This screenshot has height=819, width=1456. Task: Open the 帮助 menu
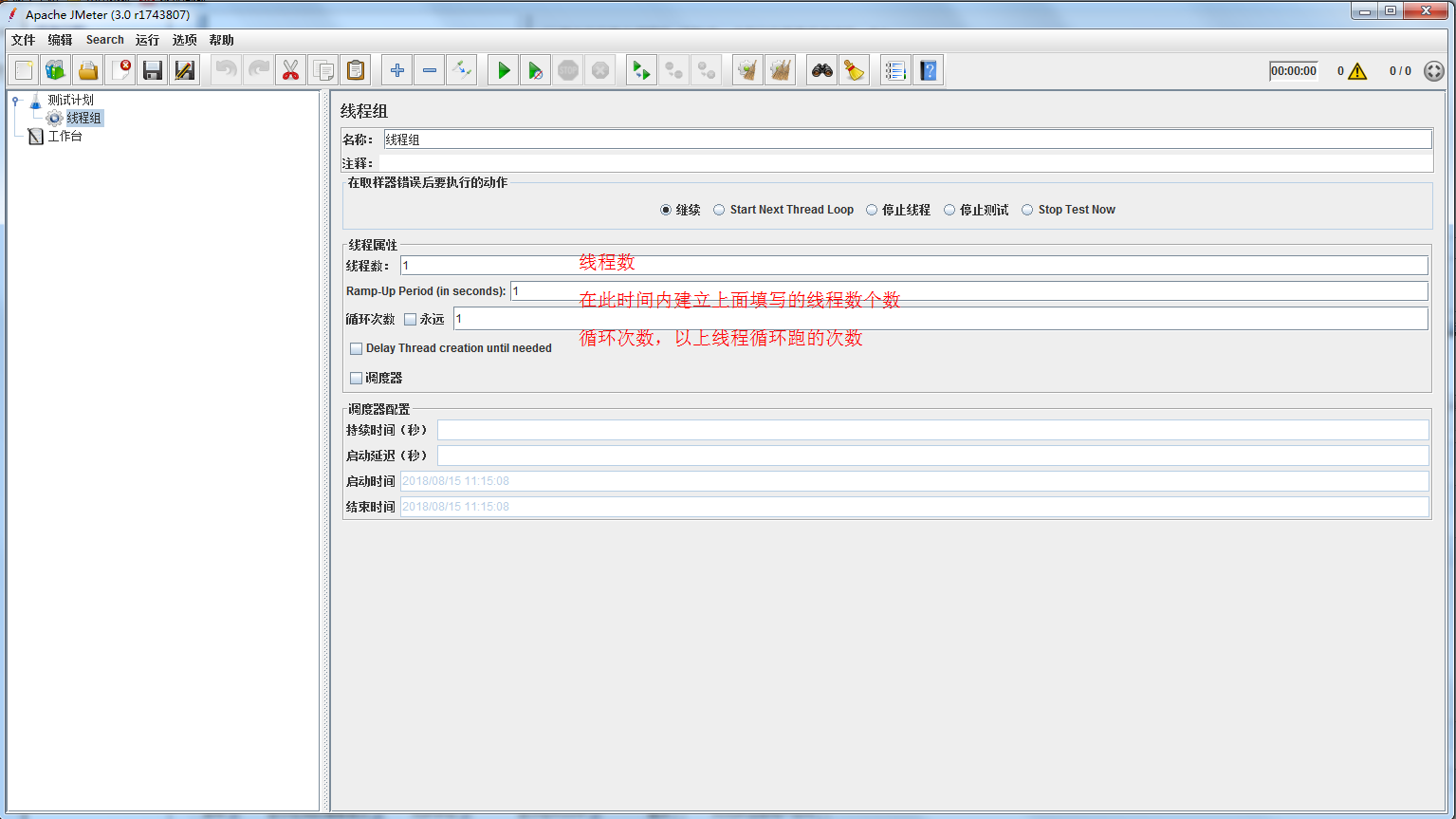(221, 40)
